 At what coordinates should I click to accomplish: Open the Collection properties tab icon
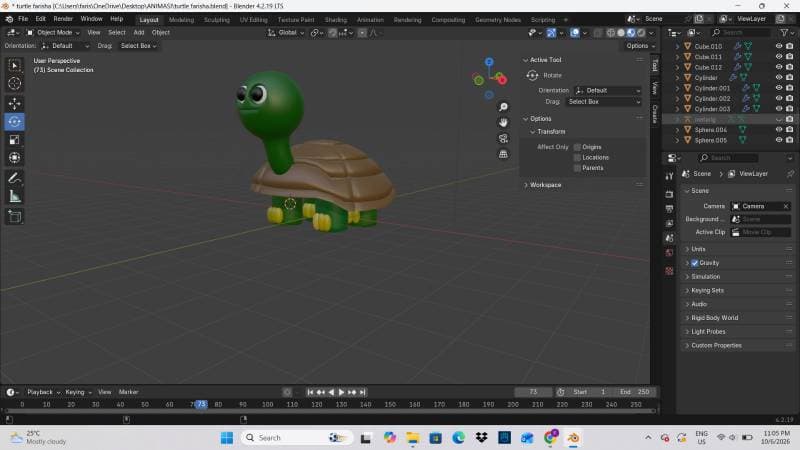(669, 271)
